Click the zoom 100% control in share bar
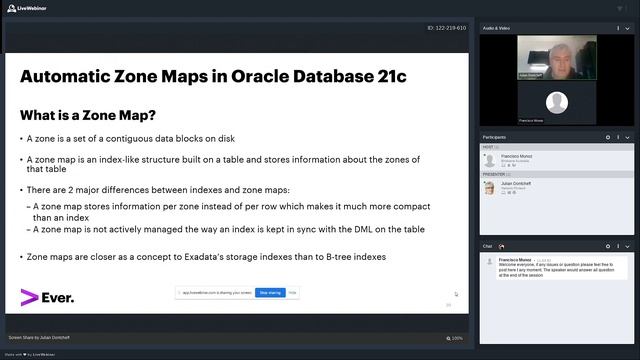Screen dimensions: 640x360 tap(454, 338)
